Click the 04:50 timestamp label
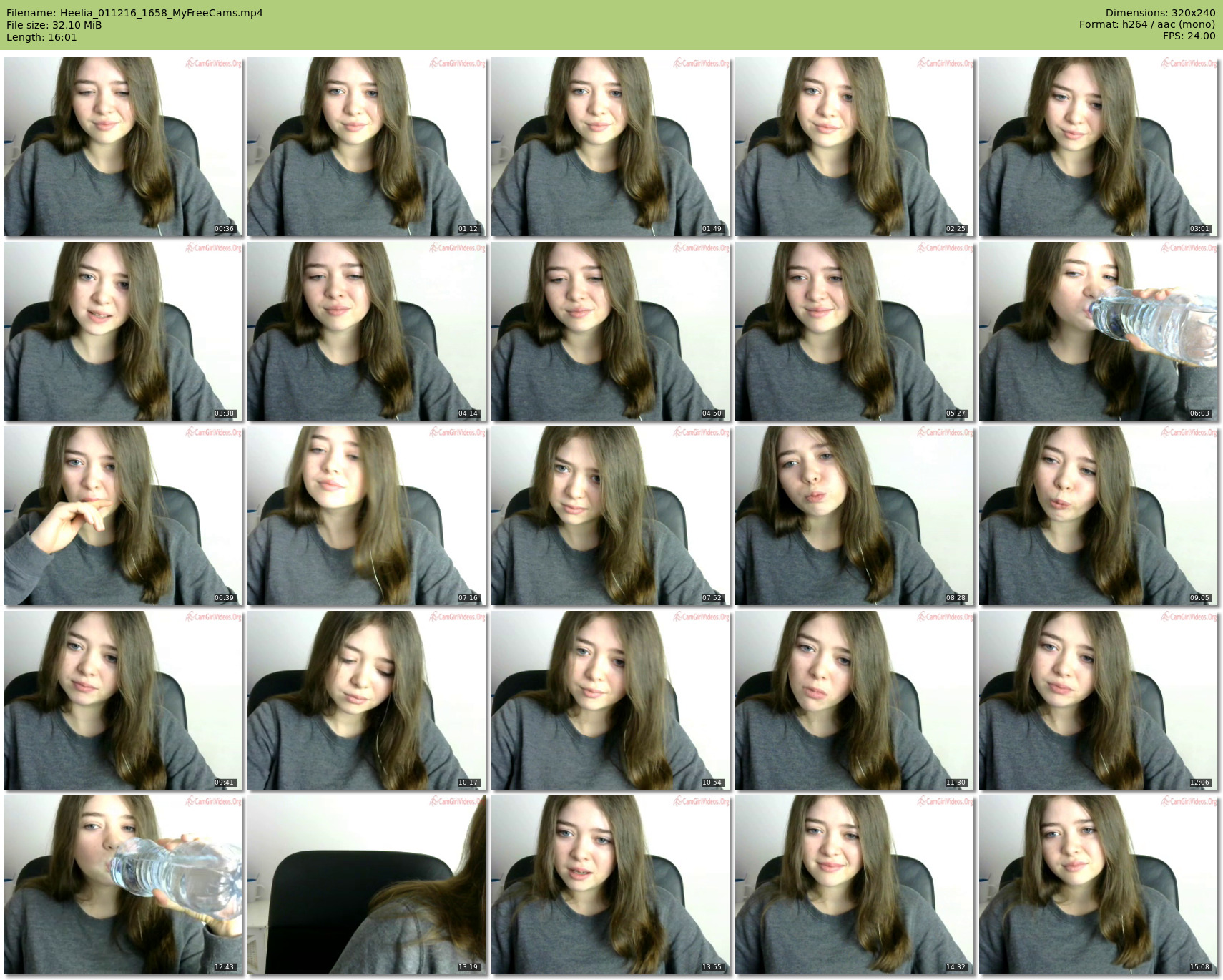This screenshot has height=980, width=1223. [x=712, y=413]
